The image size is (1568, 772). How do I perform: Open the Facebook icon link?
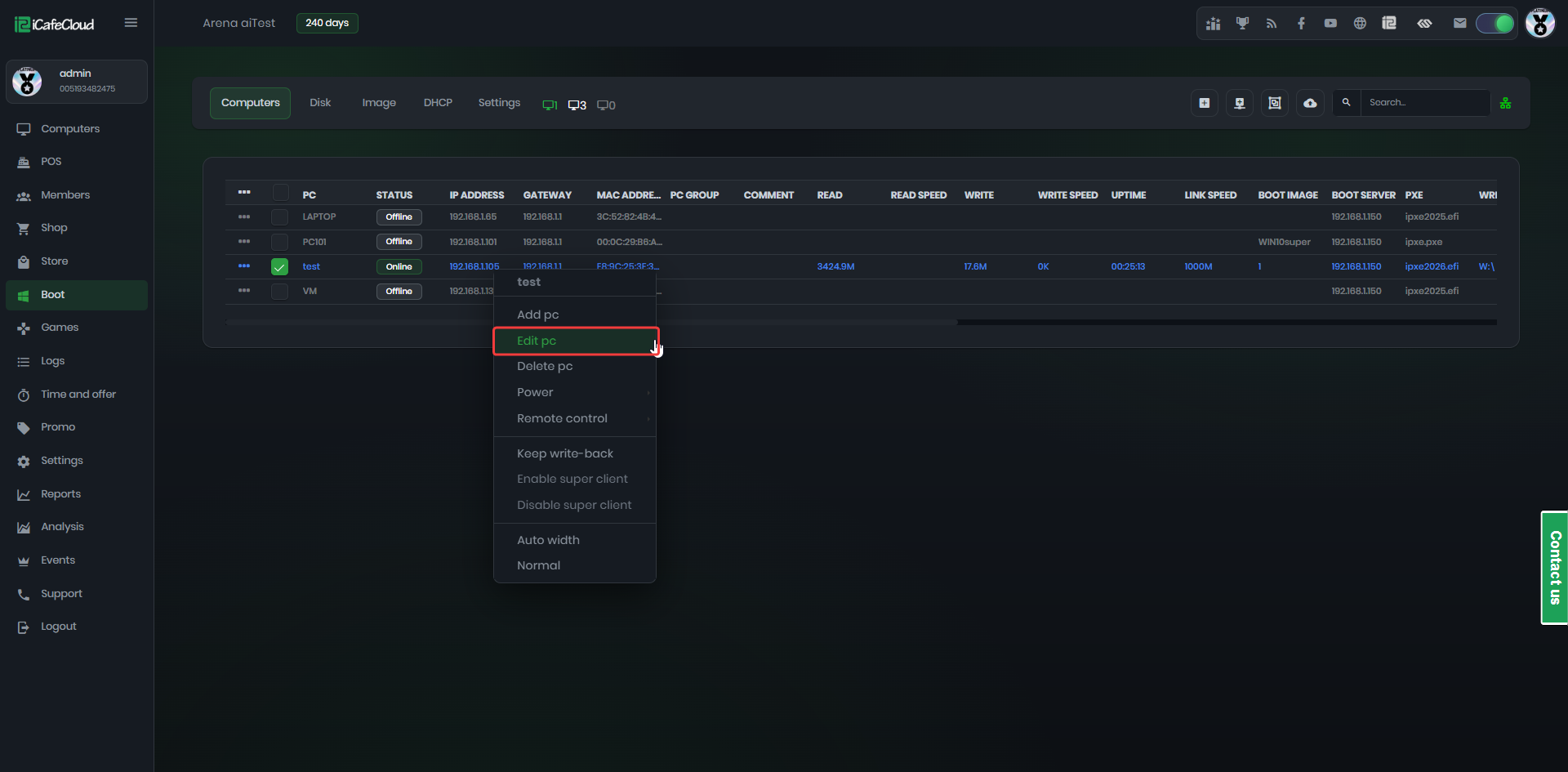1301,23
